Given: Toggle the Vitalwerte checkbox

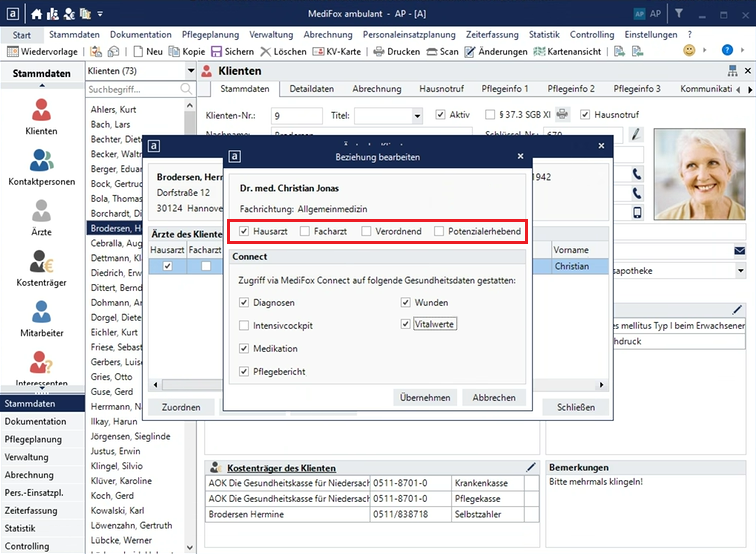Looking at the screenshot, I should (406, 324).
